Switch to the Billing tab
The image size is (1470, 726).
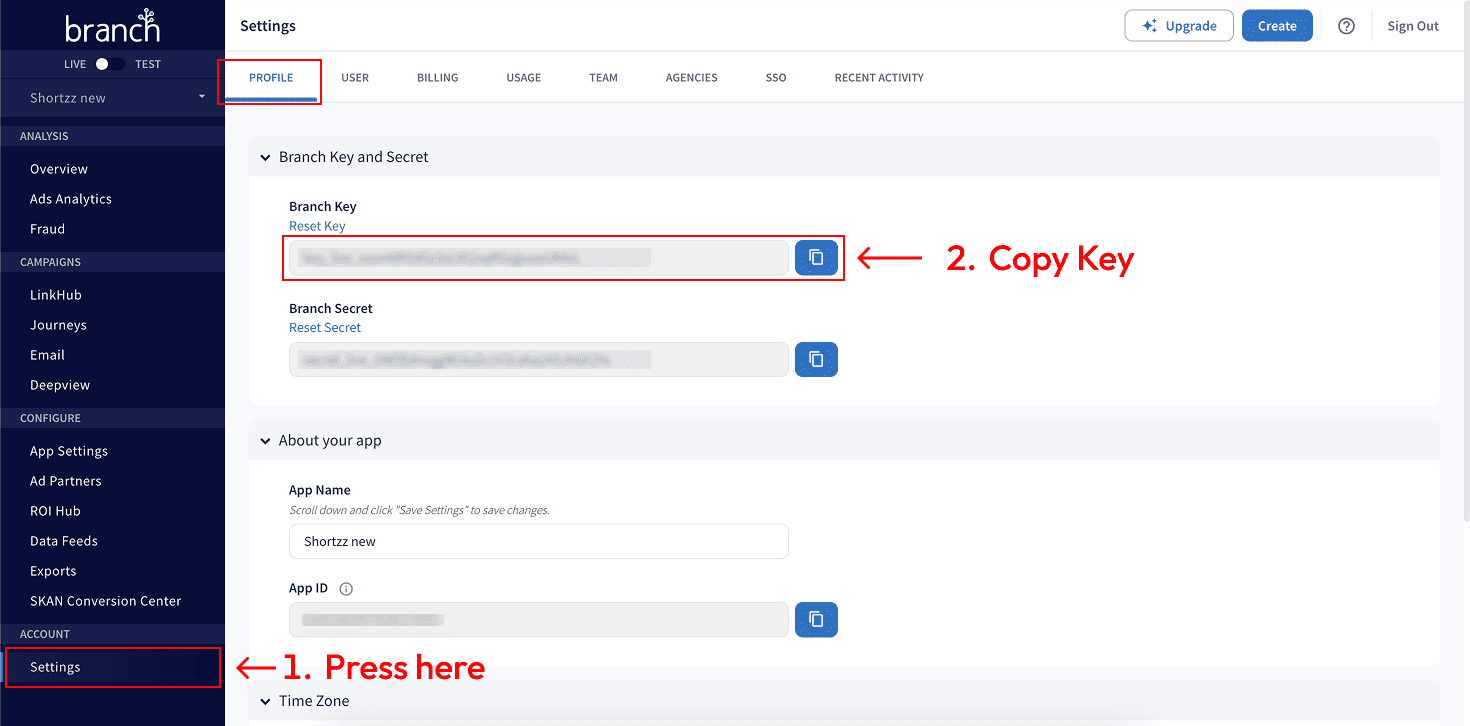click(x=437, y=78)
